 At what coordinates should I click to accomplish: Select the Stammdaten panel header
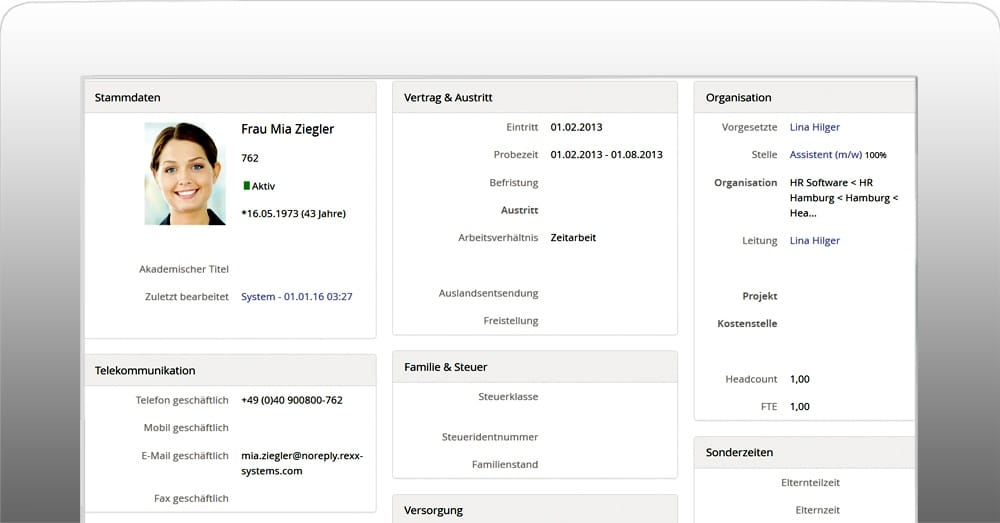pos(230,98)
